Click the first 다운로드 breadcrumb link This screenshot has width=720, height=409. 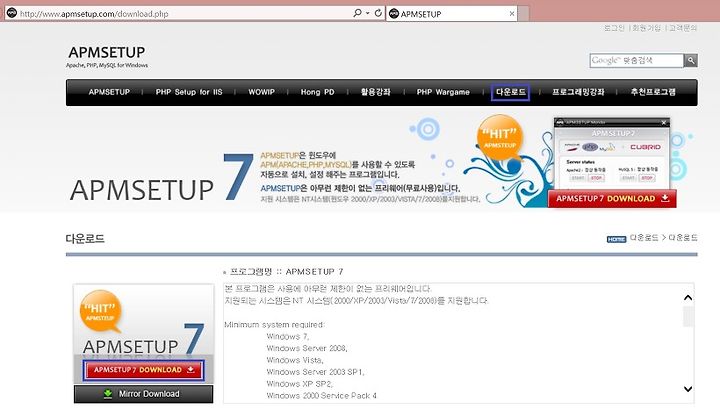[x=644, y=238]
